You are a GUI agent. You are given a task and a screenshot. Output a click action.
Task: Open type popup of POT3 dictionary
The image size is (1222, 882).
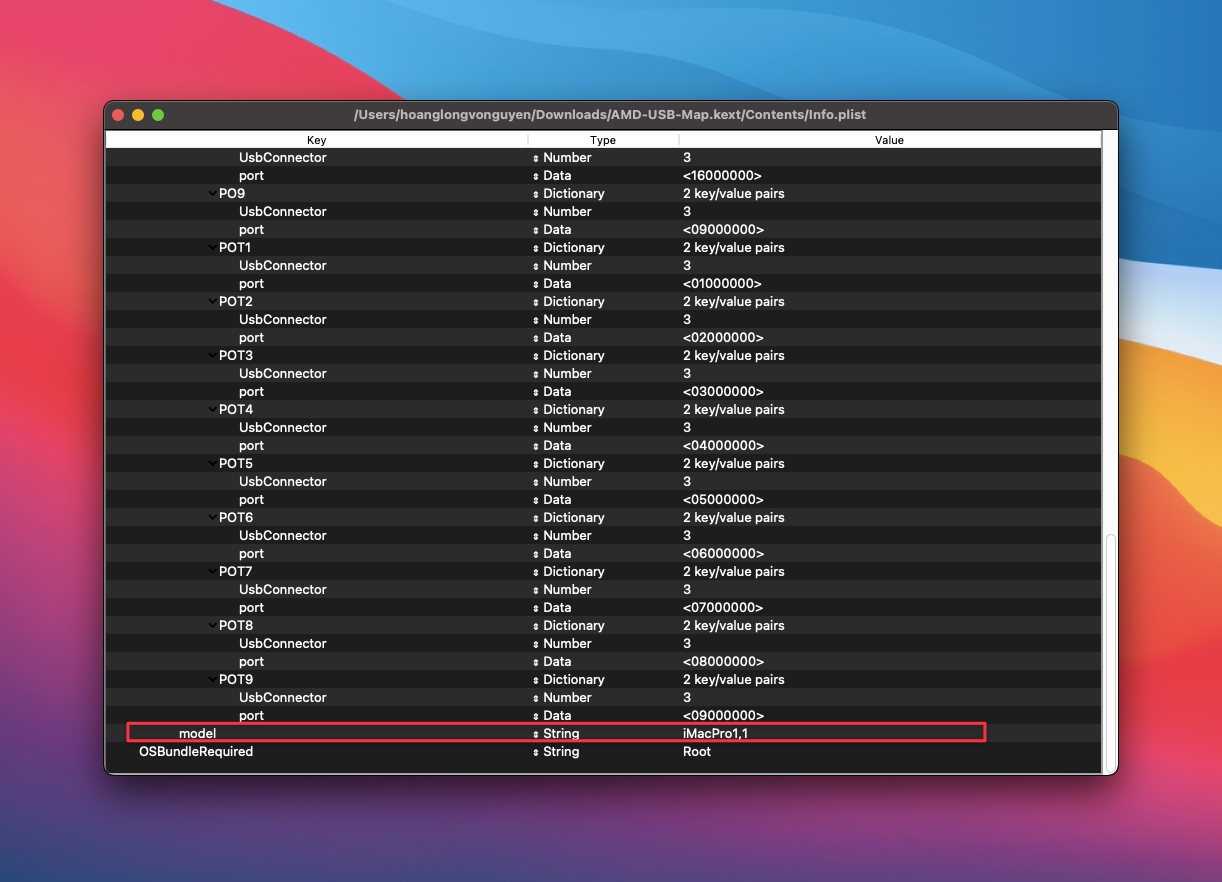click(x=536, y=356)
